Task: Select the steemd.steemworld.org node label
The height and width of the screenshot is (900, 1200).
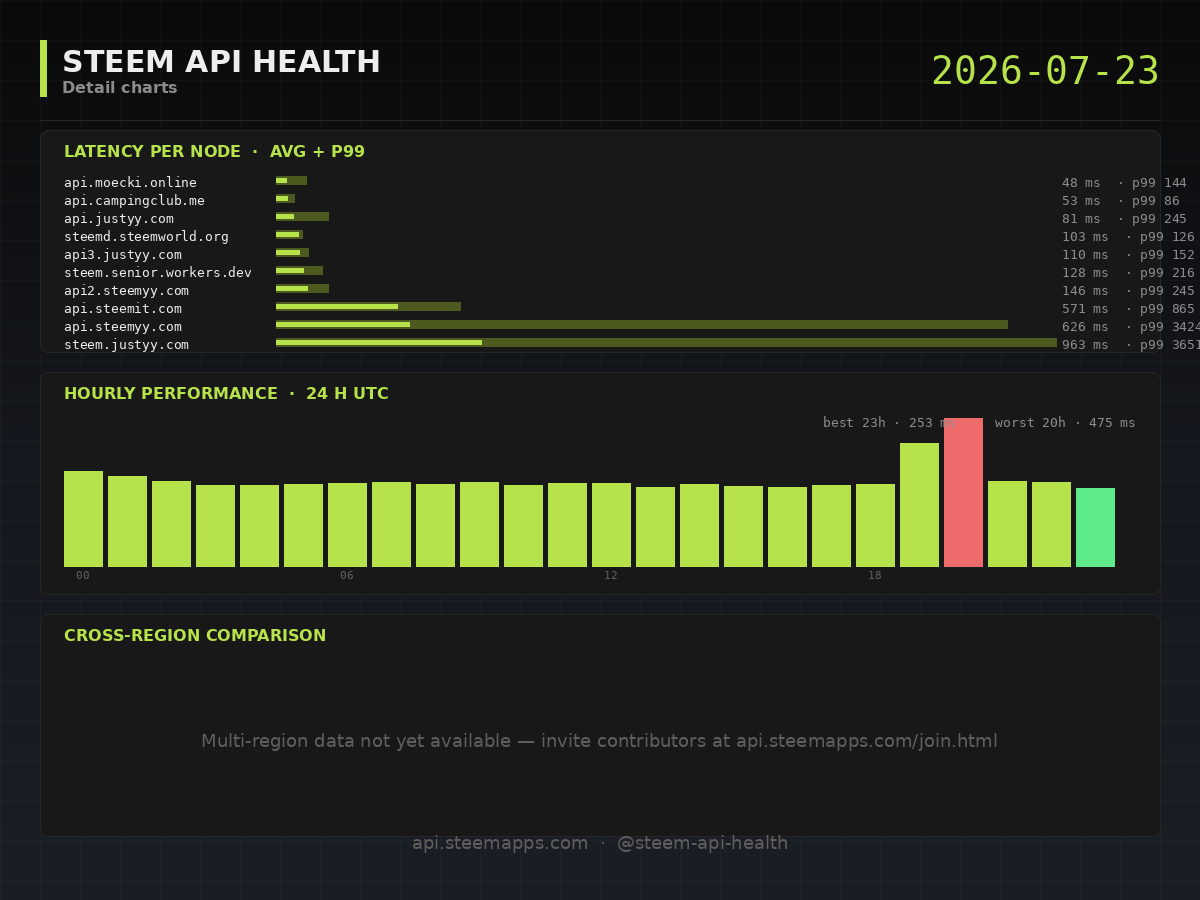Action: (x=146, y=237)
